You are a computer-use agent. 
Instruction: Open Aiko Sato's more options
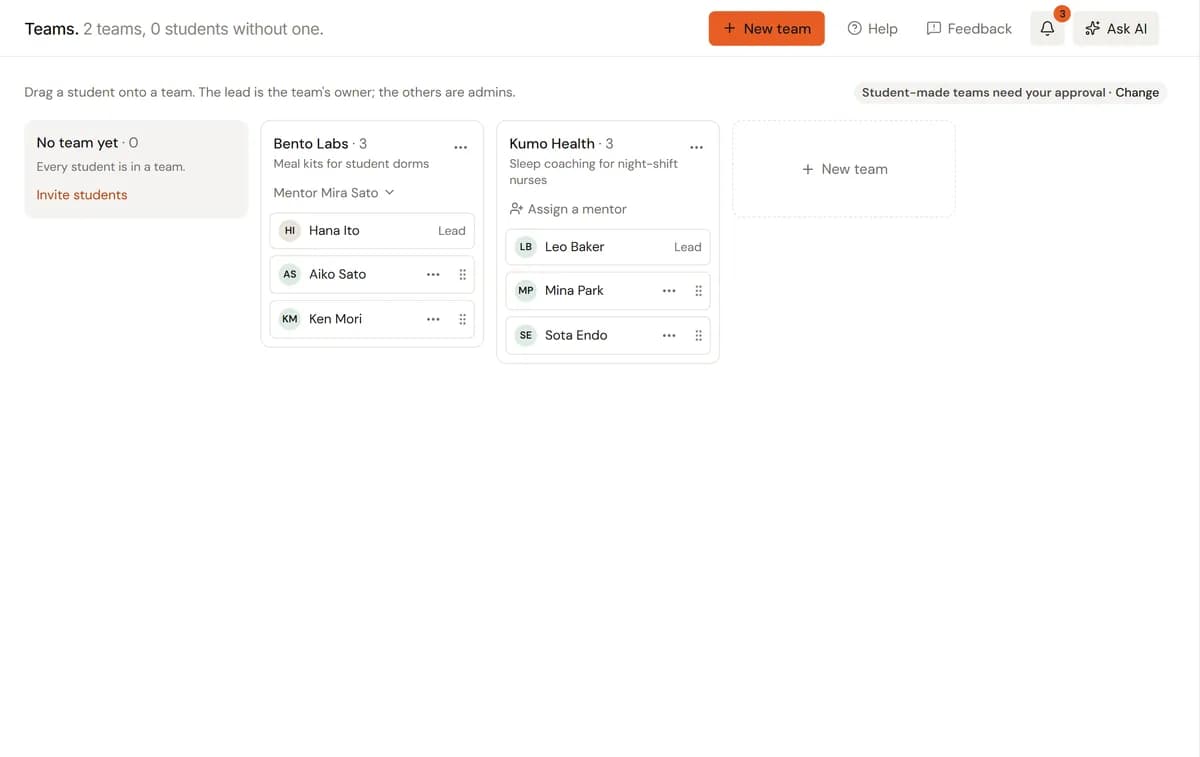click(x=433, y=274)
